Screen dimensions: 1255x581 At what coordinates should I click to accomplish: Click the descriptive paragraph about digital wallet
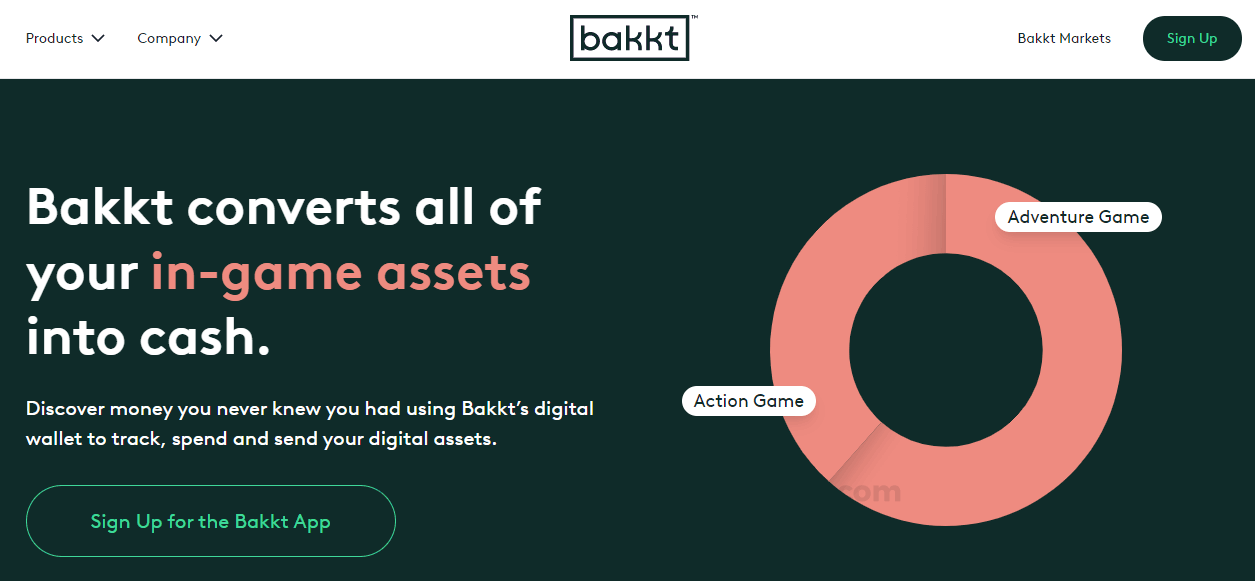click(309, 424)
